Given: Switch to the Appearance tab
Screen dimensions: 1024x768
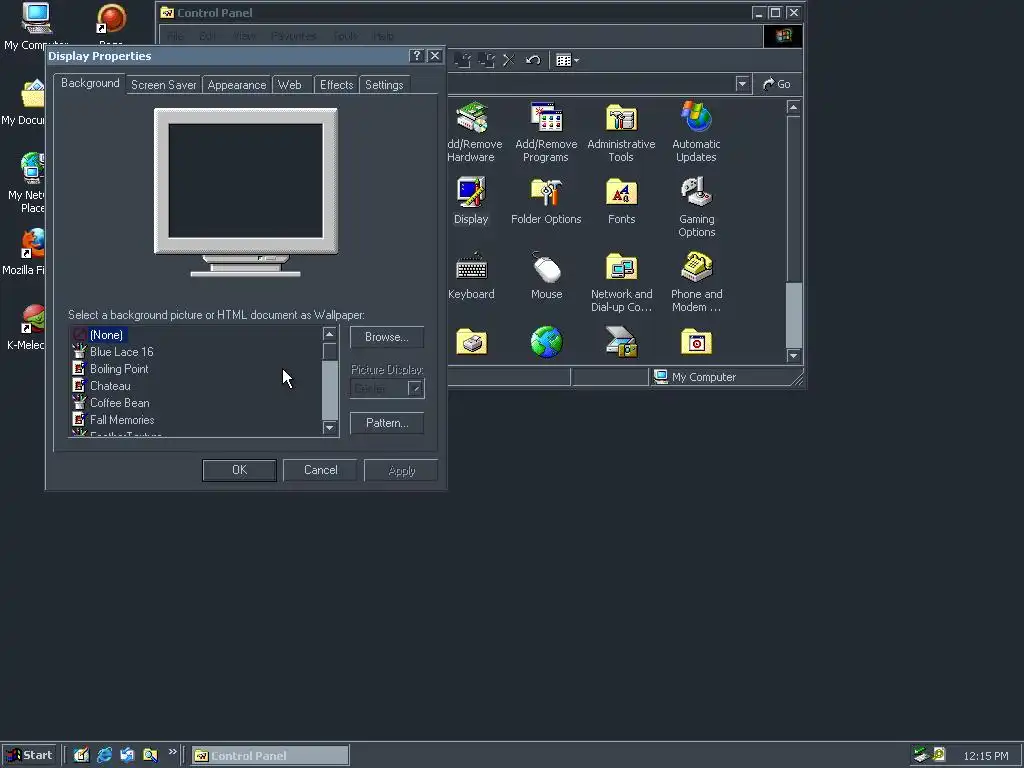Looking at the screenshot, I should coord(236,85).
